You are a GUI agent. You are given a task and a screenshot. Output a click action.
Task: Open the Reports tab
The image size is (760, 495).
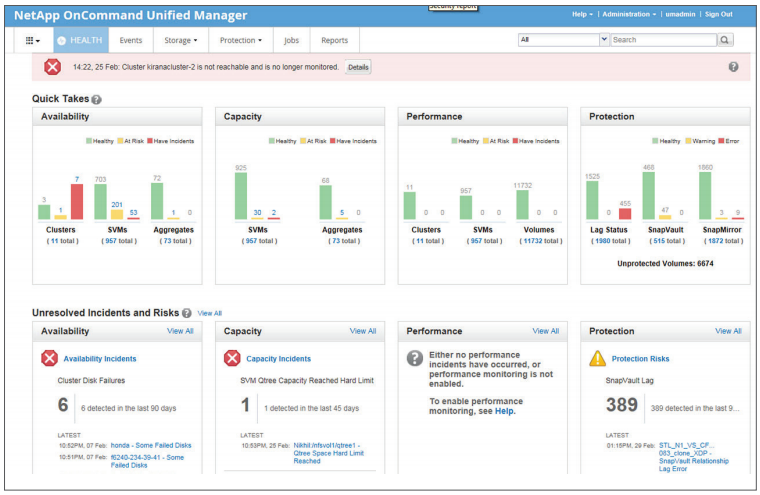pyautogui.click(x=334, y=40)
